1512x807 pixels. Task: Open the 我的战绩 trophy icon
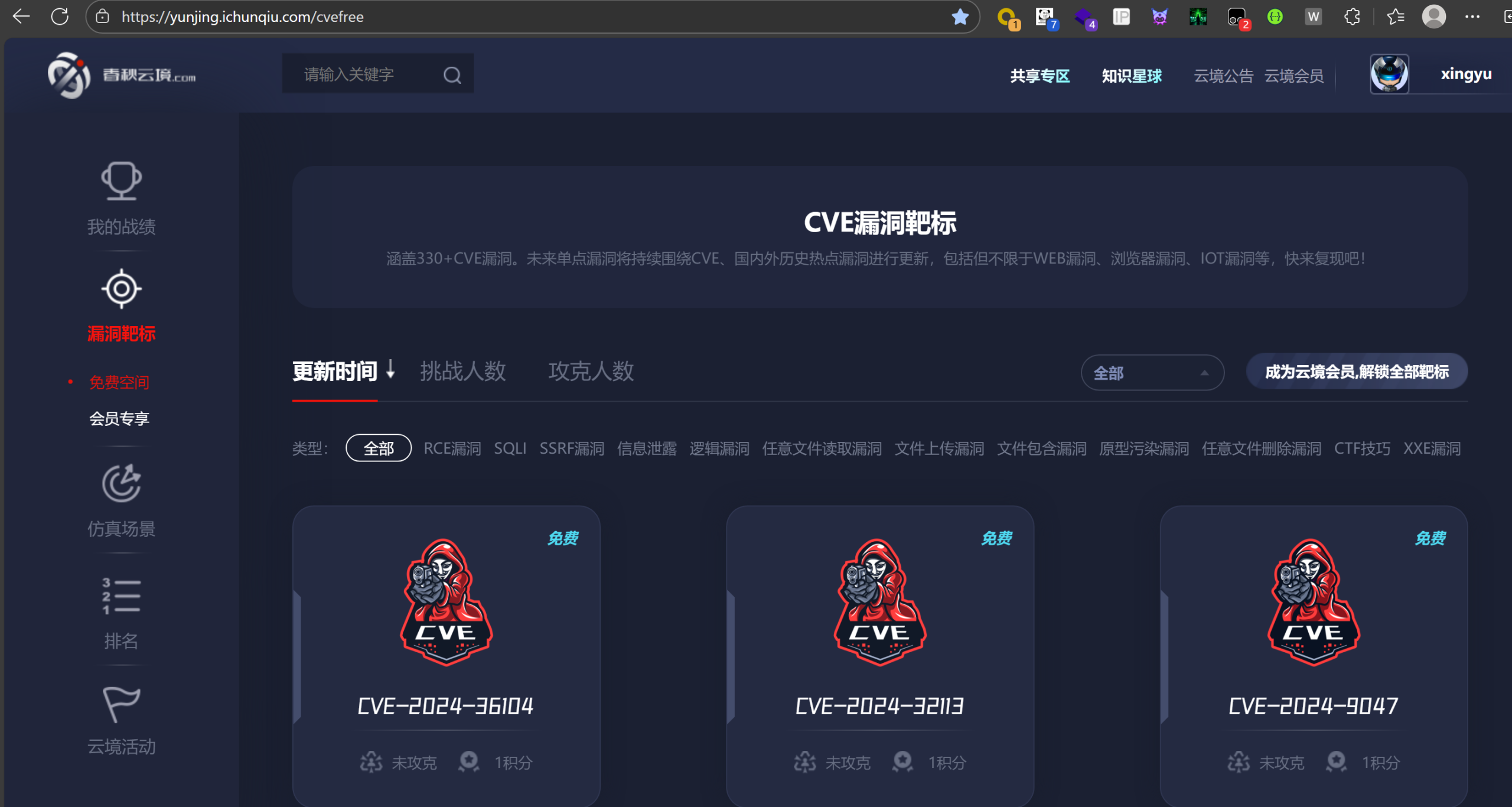tap(120, 181)
